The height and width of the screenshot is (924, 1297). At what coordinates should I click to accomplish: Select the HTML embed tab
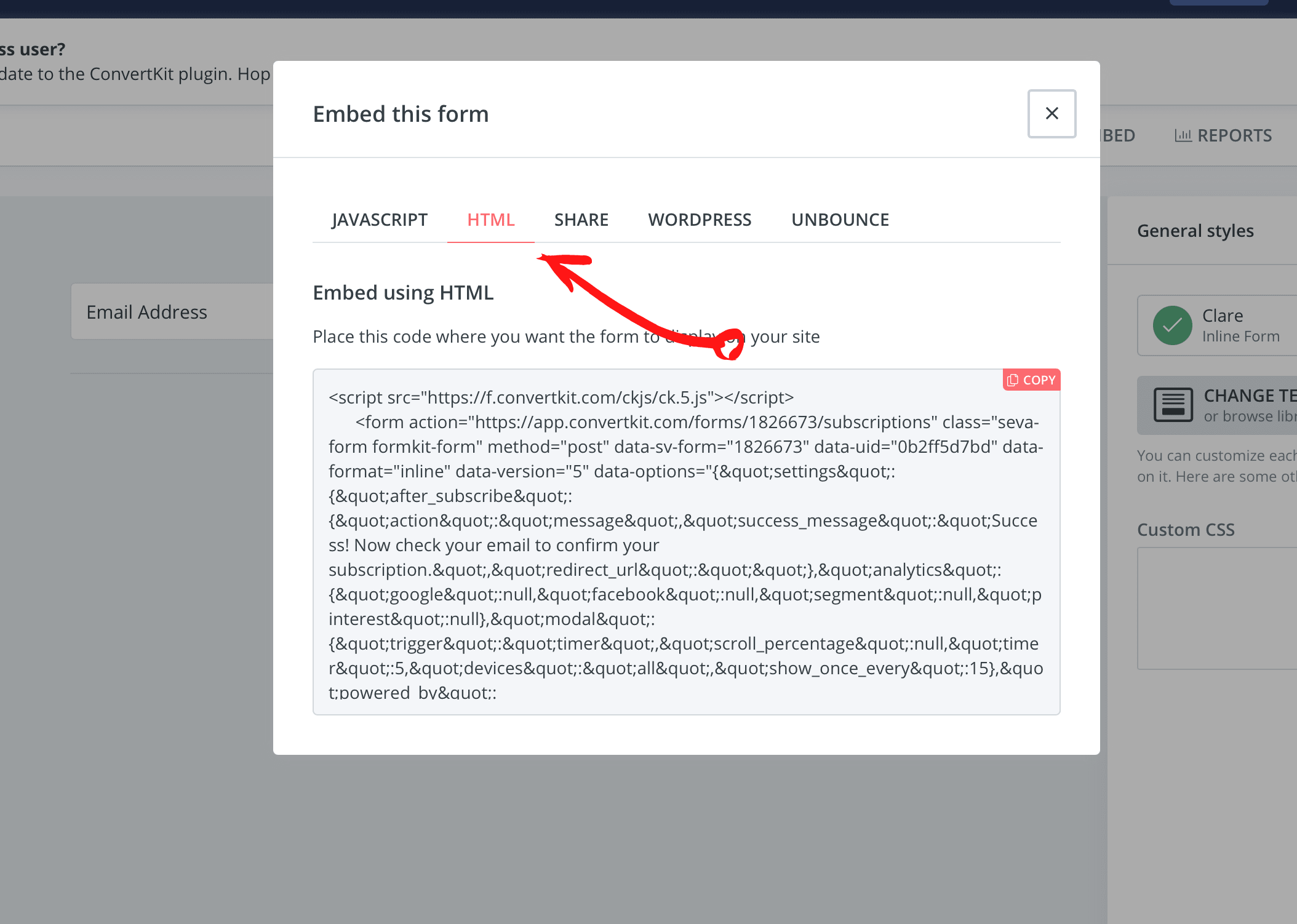click(x=490, y=220)
